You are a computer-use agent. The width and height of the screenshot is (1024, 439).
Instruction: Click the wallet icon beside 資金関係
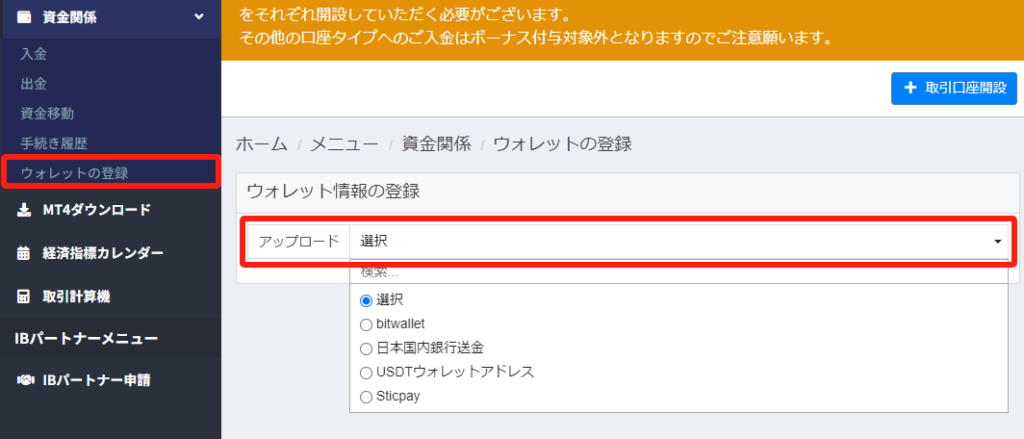click(25, 16)
